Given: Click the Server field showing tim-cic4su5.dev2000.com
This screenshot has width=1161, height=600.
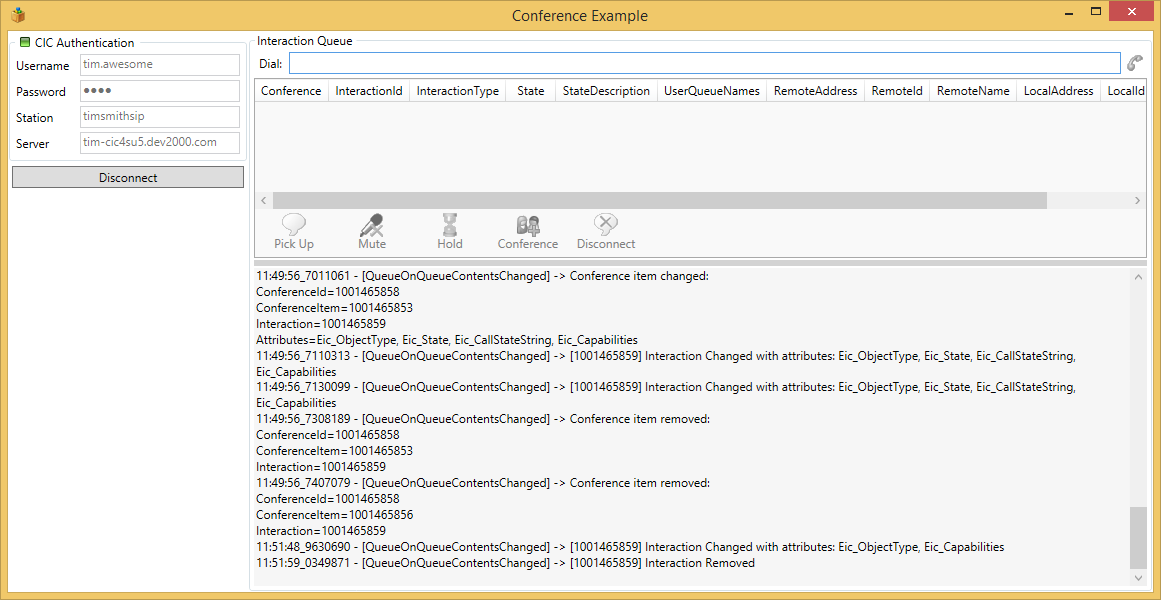Looking at the screenshot, I should coord(159,143).
